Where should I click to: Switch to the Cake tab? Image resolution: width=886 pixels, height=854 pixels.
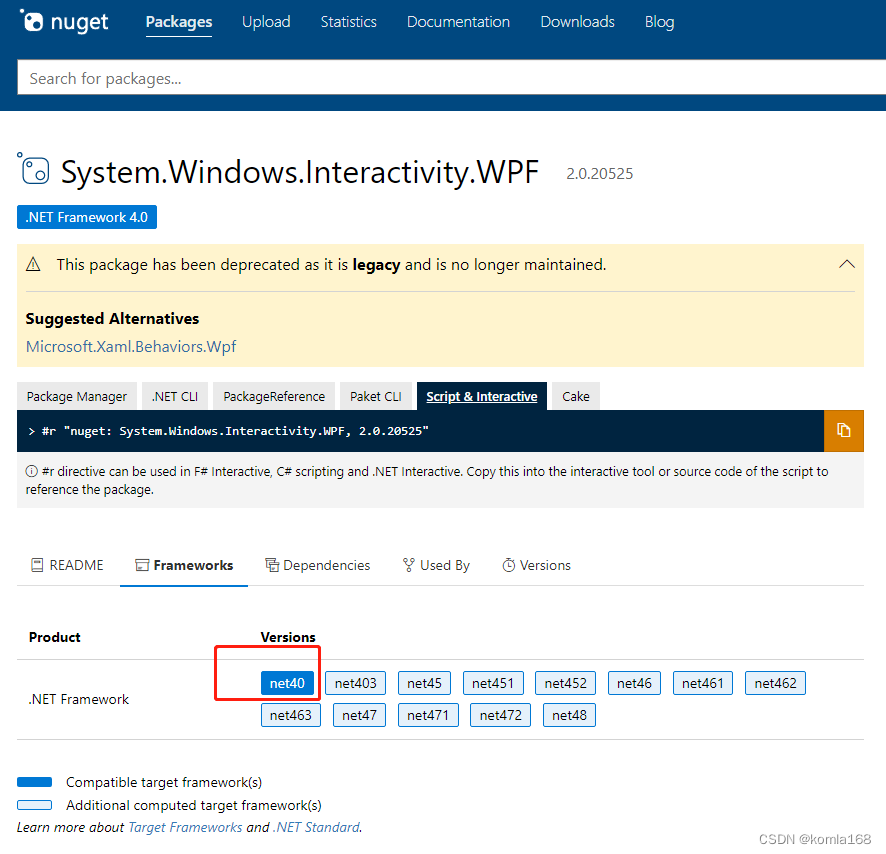click(575, 396)
